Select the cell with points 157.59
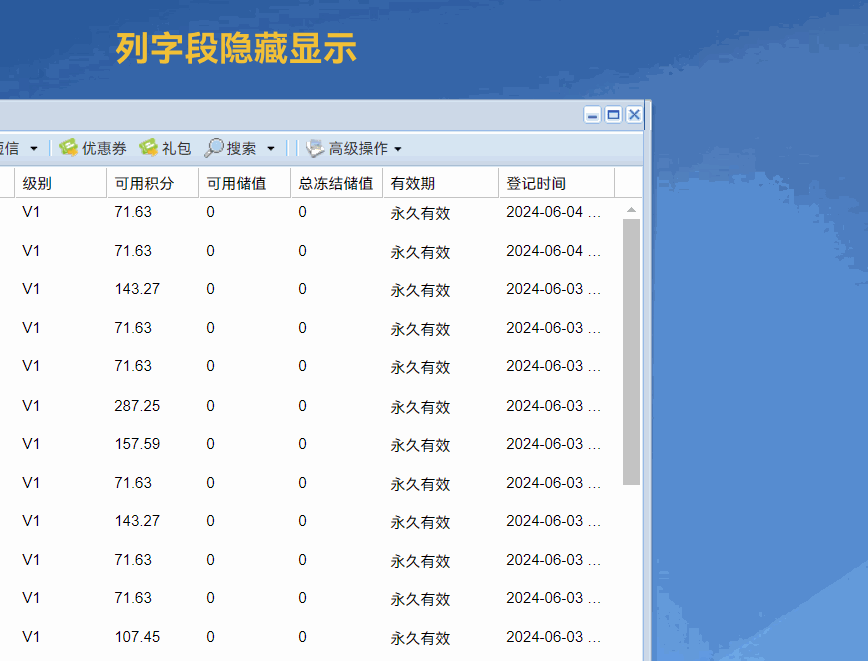868x661 pixels. [x=137, y=444]
